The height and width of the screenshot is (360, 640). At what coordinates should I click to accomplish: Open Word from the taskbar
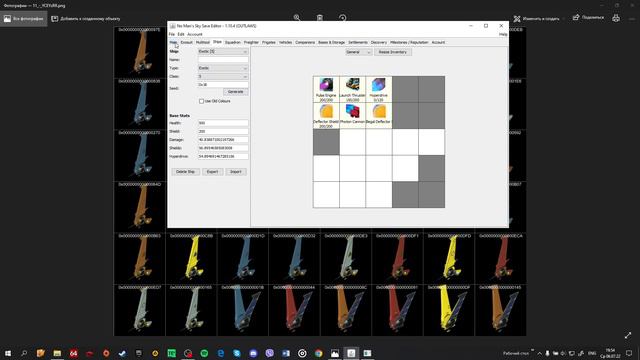coord(286,353)
